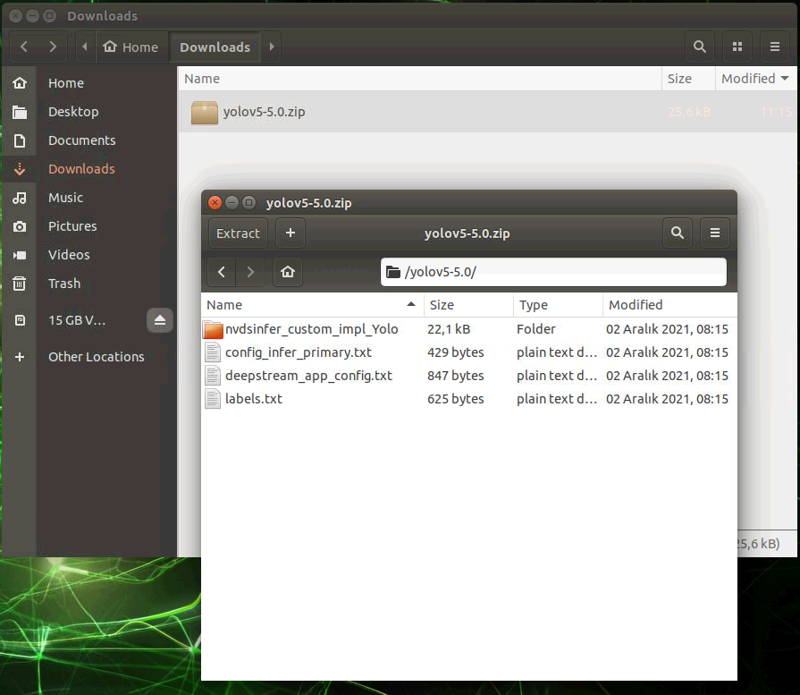Image resolution: width=800 pixels, height=695 pixels.
Task: Open the Trash in the sidebar
Action: click(63, 283)
